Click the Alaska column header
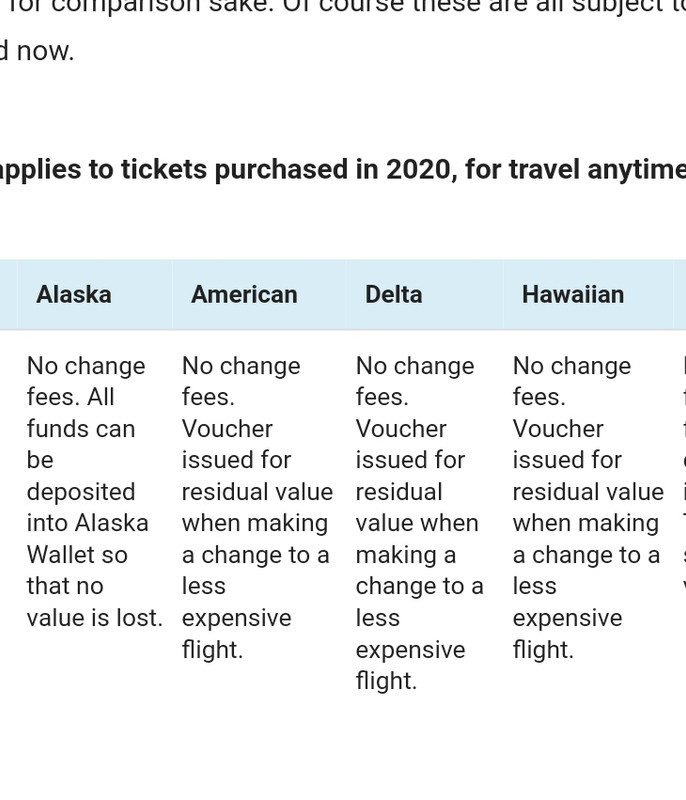The image size is (686, 800). [74, 294]
